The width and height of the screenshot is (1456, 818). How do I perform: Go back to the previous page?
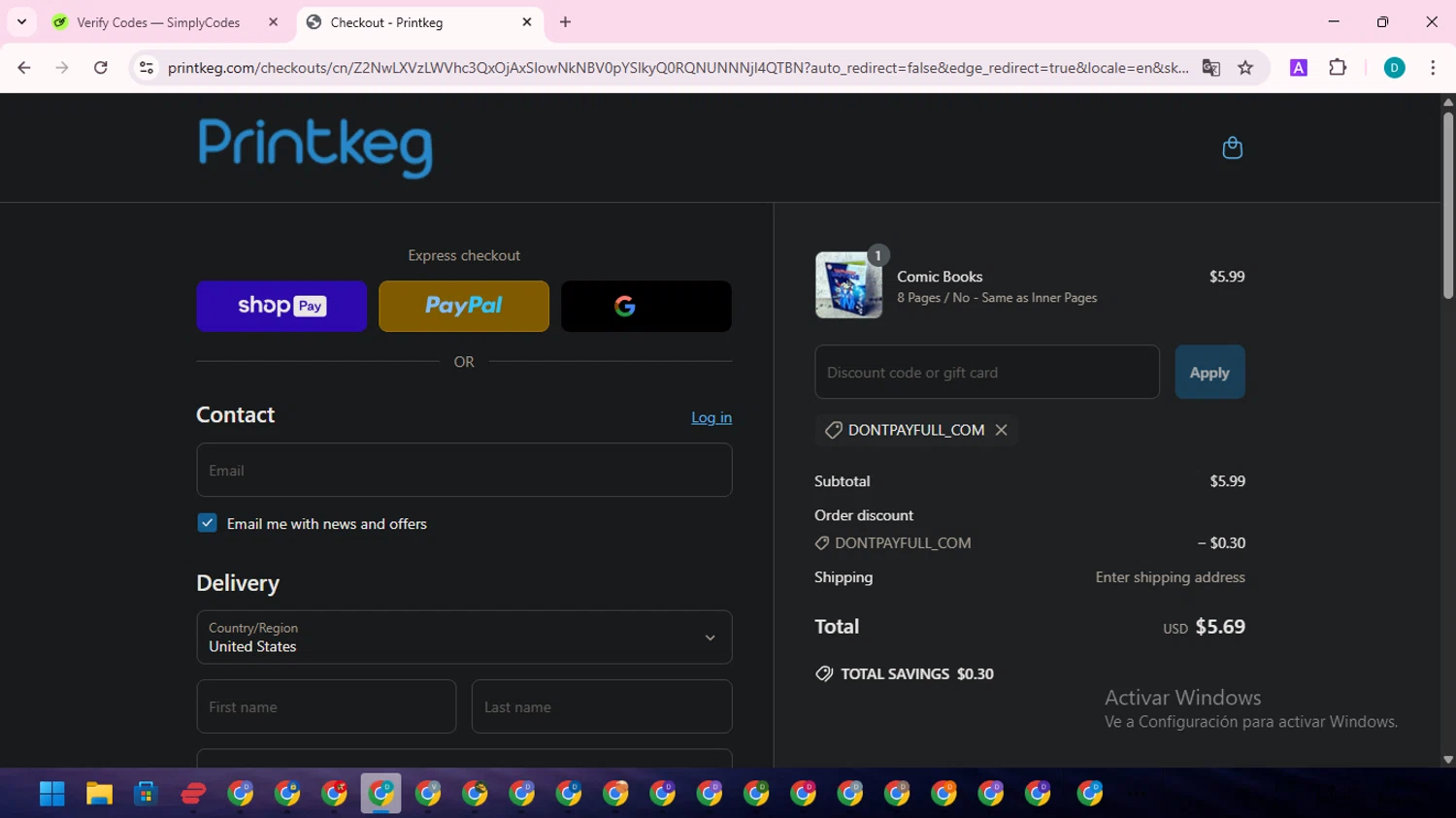pos(24,67)
